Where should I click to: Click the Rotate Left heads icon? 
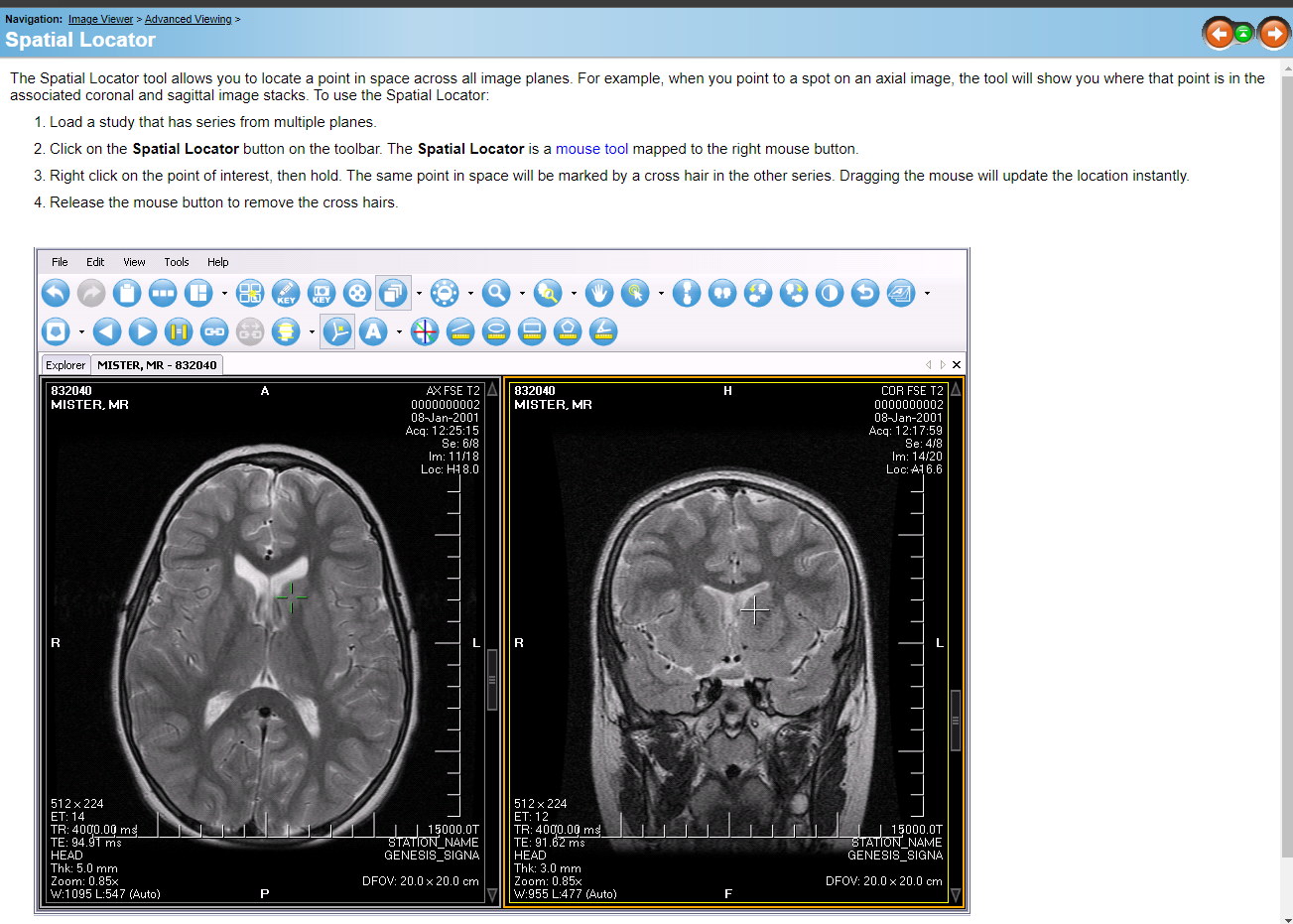point(758,293)
